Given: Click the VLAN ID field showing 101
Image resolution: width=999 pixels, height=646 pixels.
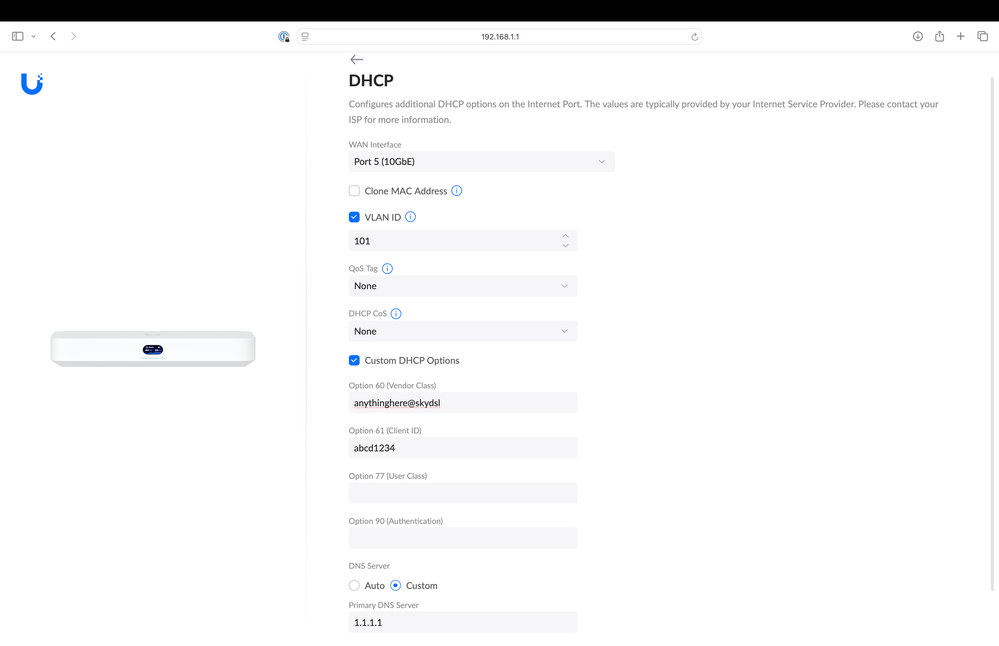Looking at the screenshot, I should tap(463, 241).
